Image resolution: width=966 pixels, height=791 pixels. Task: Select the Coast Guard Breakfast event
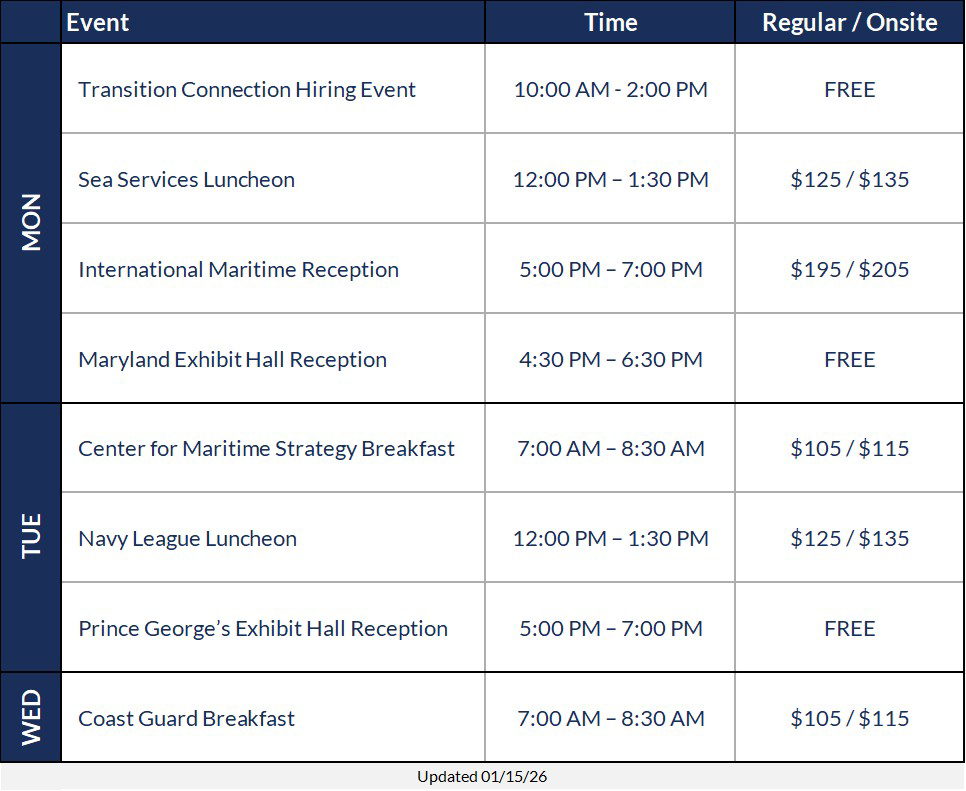[186, 719]
